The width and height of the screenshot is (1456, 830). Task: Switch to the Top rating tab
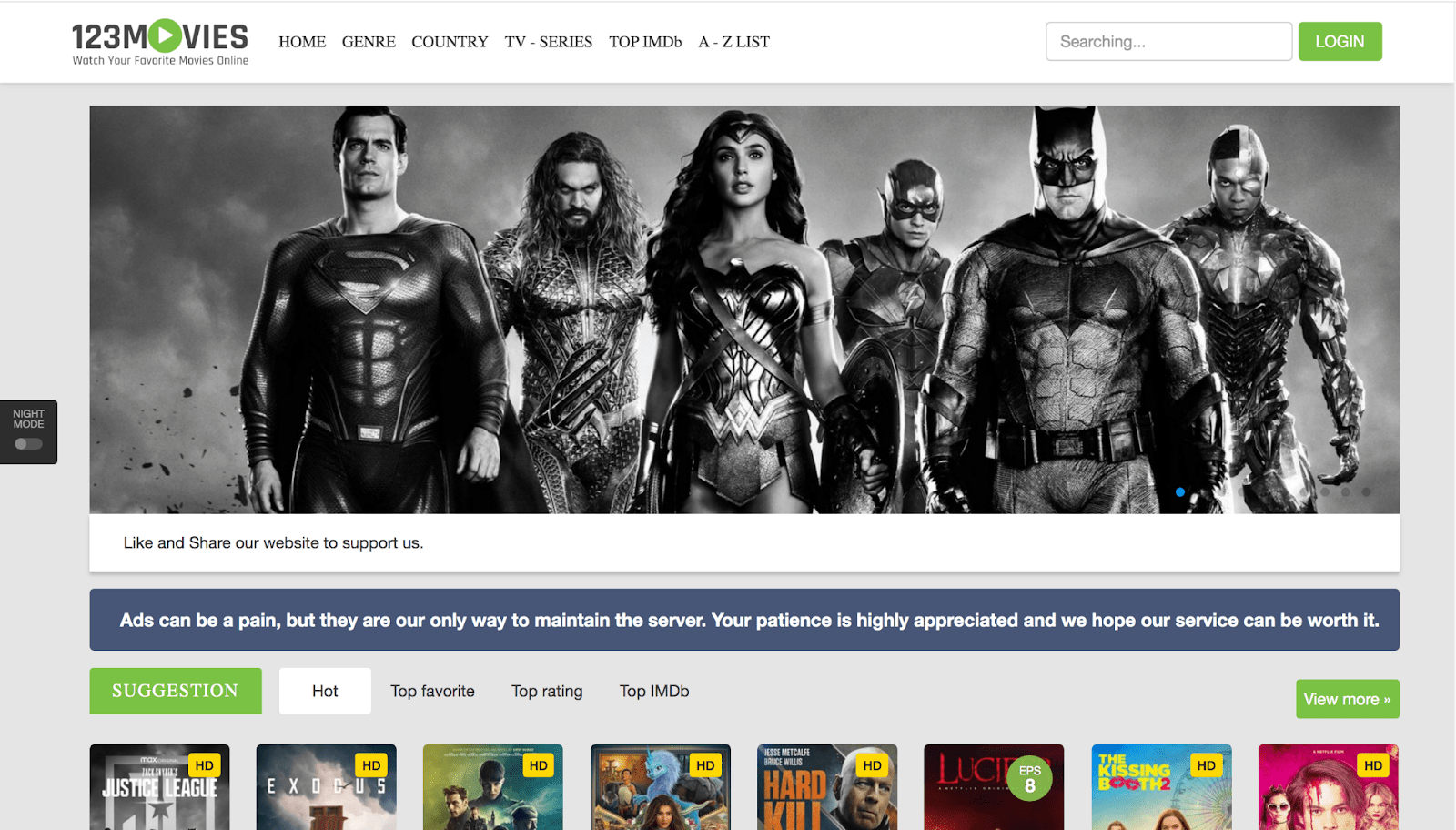pyautogui.click(x=547, y=691)
